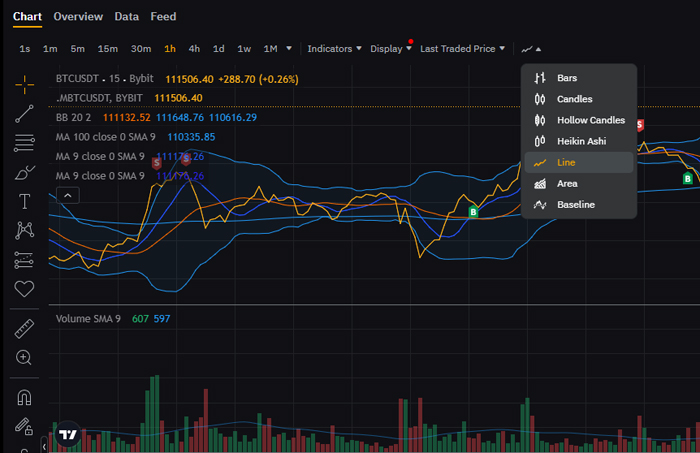This screenshot has width=700, height=453.
Task: Select the Text annotation tool
Action: (x=24, y=202)
